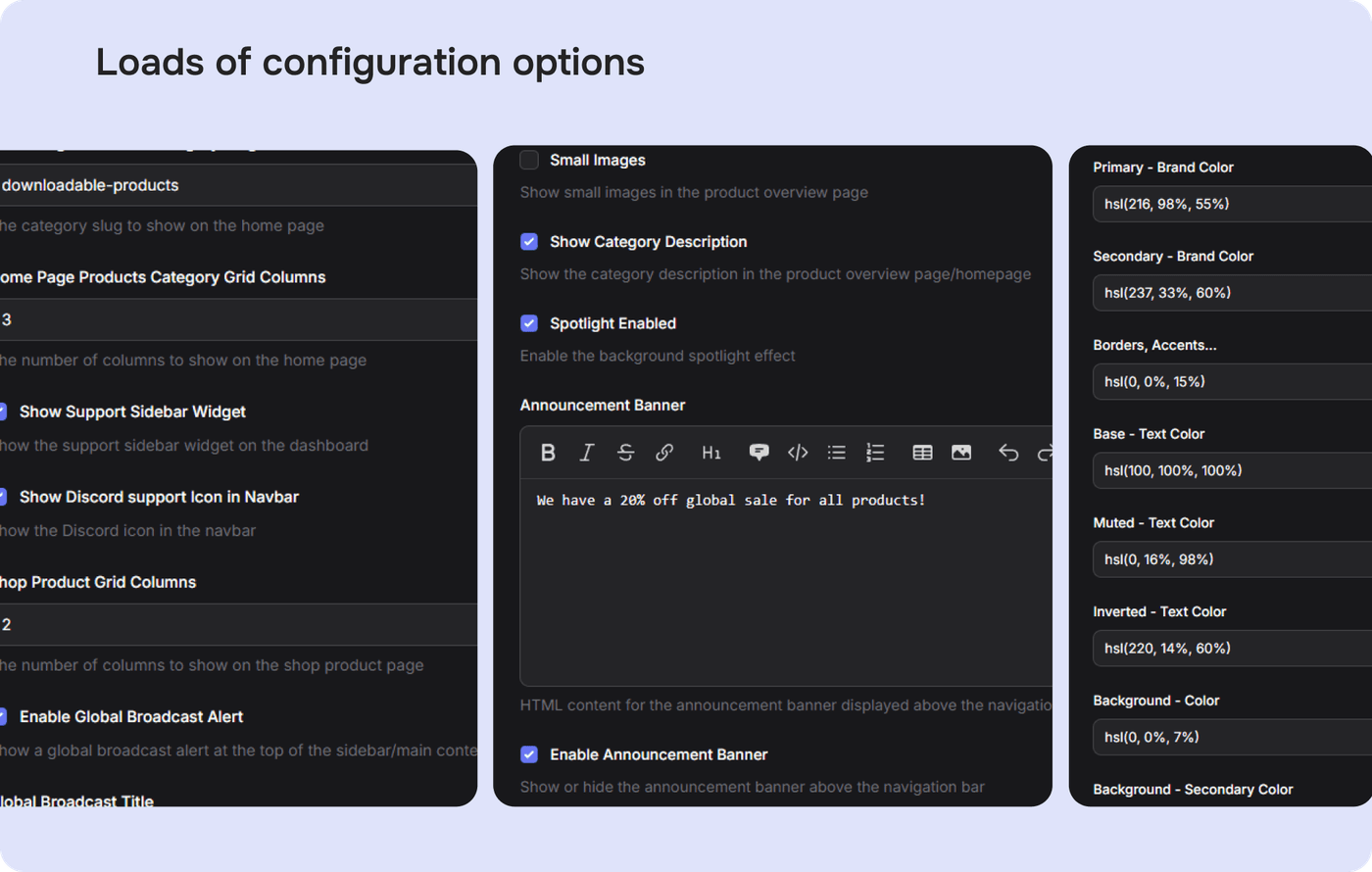Insert a numbered list
The width and height of the screenshot is (1372, 872).
coord(875,453)
